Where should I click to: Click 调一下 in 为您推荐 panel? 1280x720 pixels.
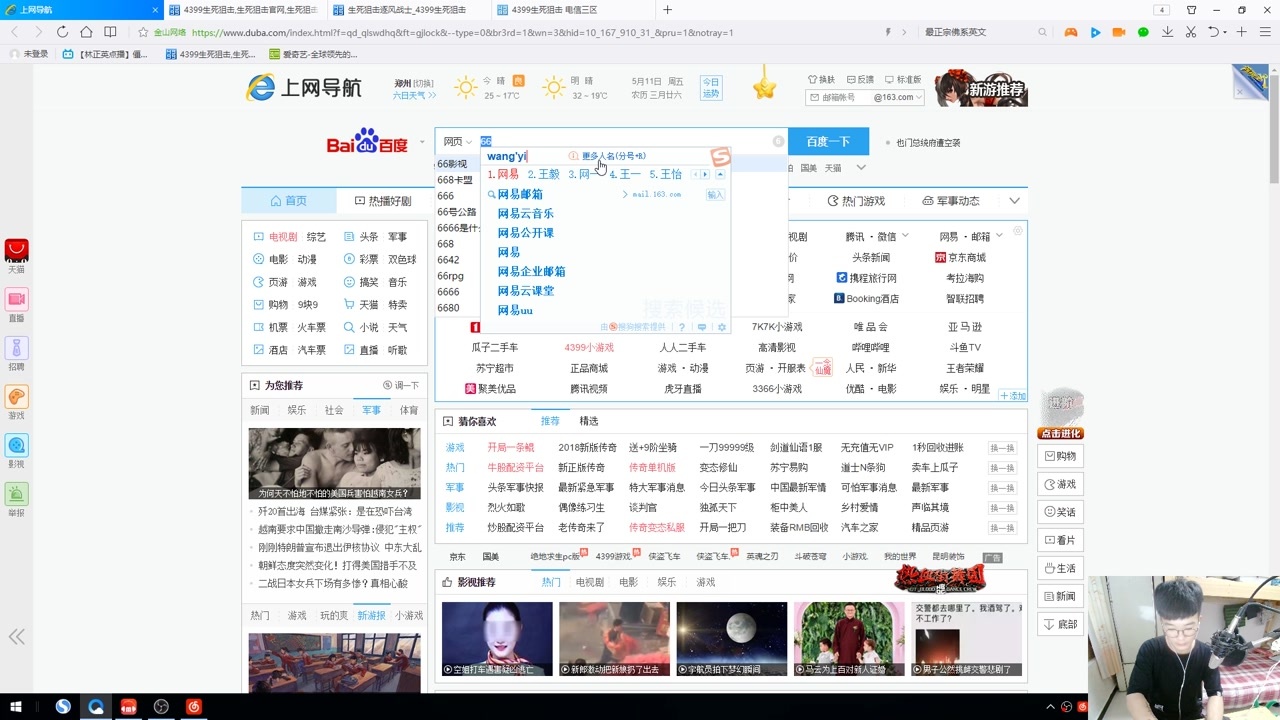click(401, 385)
